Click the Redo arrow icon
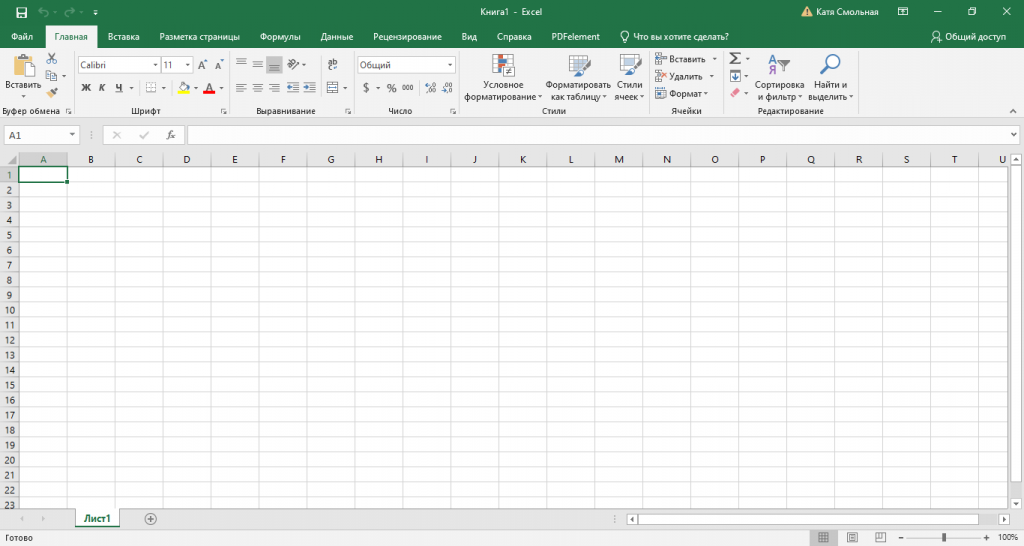 pos(69,12)
